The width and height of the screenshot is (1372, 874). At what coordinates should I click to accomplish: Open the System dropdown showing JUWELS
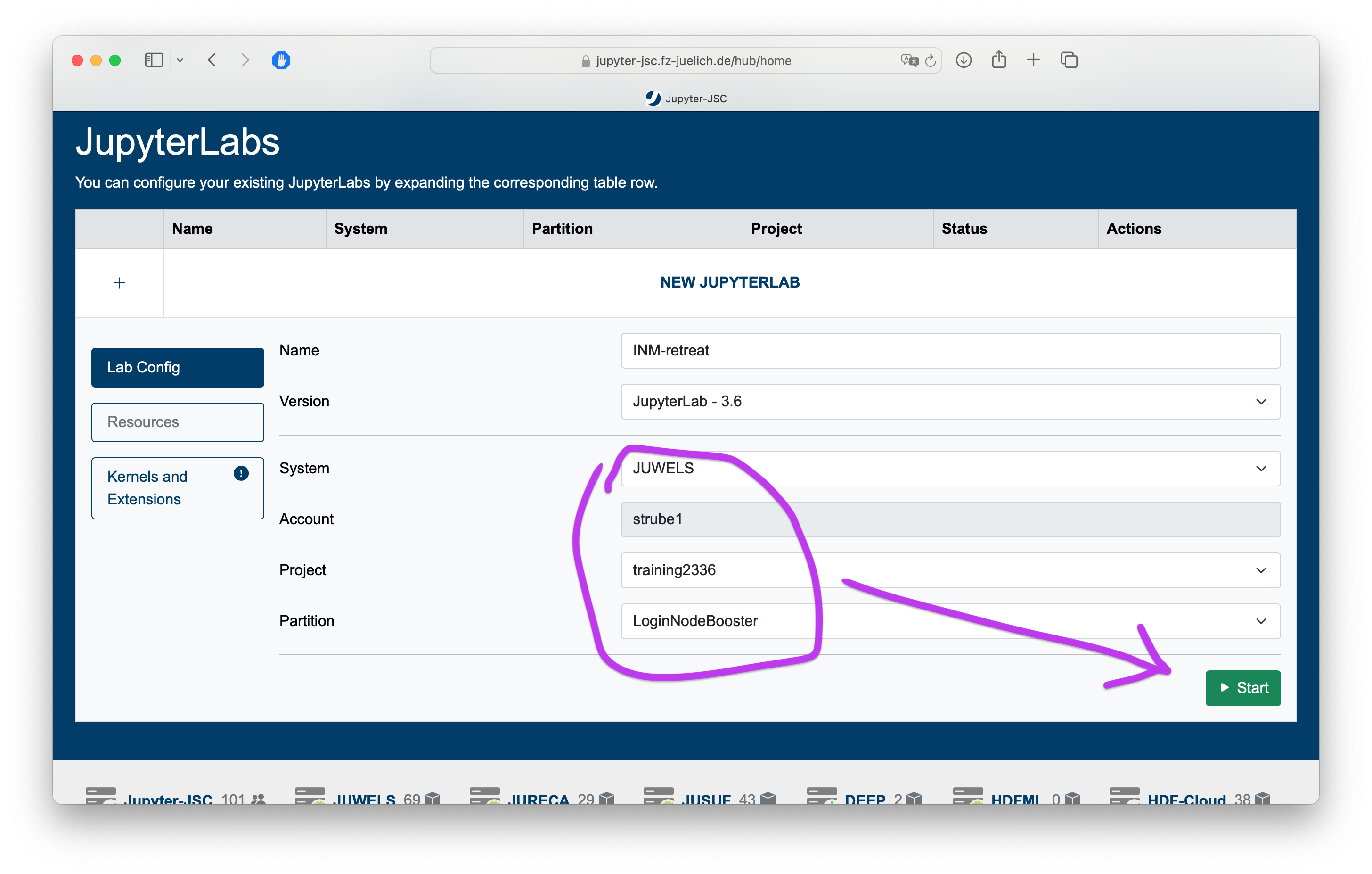pos(950,468)
